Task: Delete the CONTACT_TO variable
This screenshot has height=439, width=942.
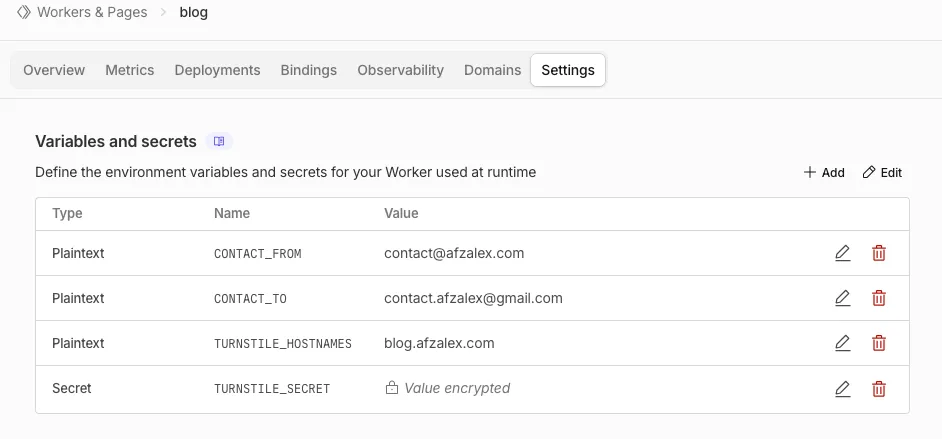Action: 879,298
